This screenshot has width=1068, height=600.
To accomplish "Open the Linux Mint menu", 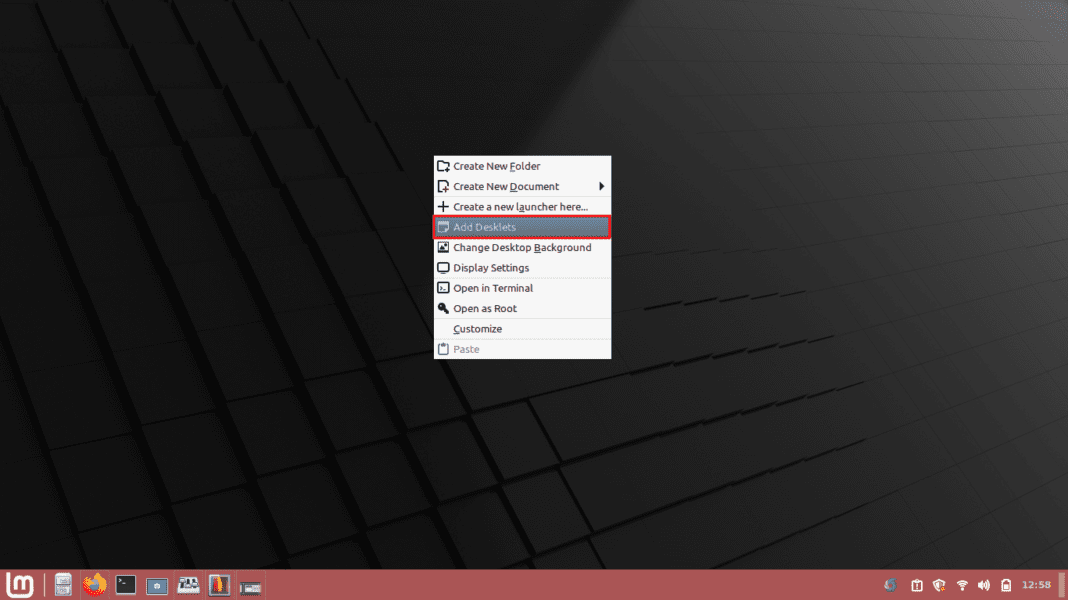I will [x=19, y=585].
